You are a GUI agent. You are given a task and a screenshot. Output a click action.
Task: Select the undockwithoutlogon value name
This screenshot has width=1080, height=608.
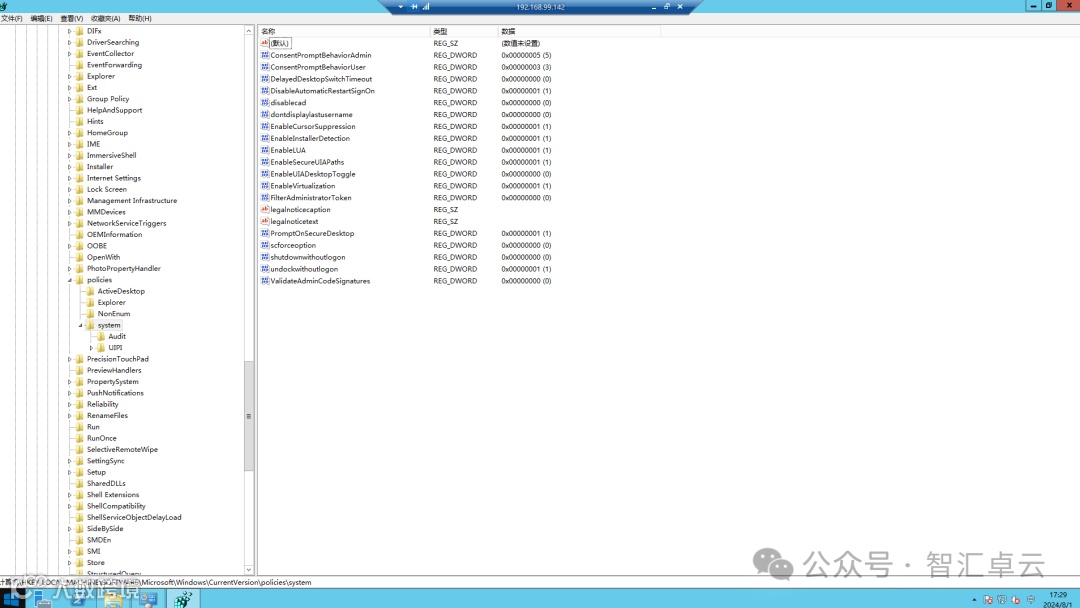pos(304,269)
